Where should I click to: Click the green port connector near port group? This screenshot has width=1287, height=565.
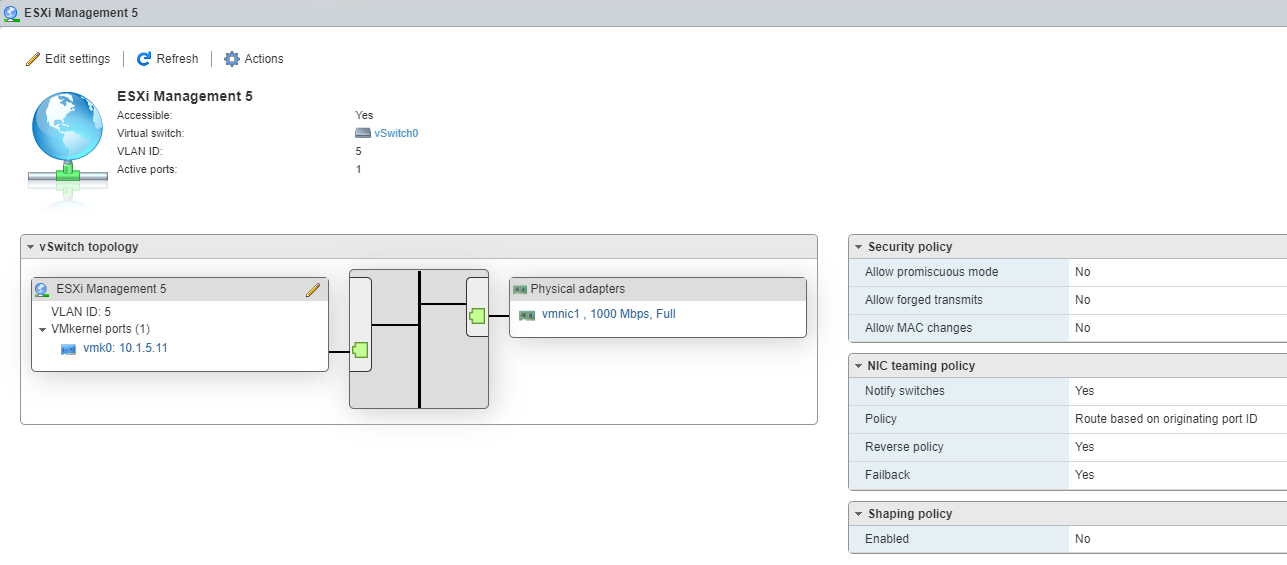360,350
